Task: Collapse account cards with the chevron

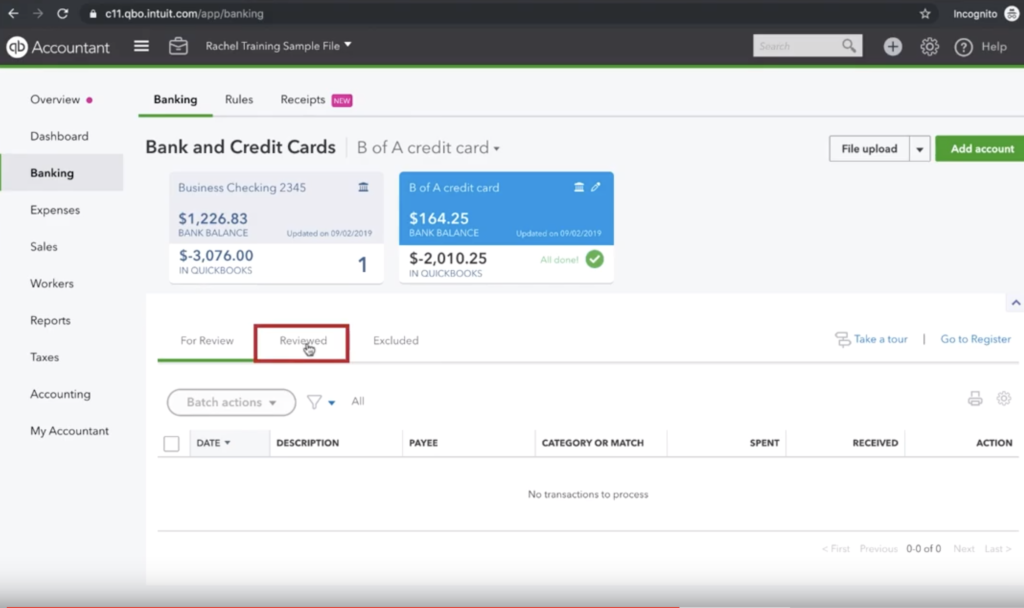Action: pos(1016,302)
